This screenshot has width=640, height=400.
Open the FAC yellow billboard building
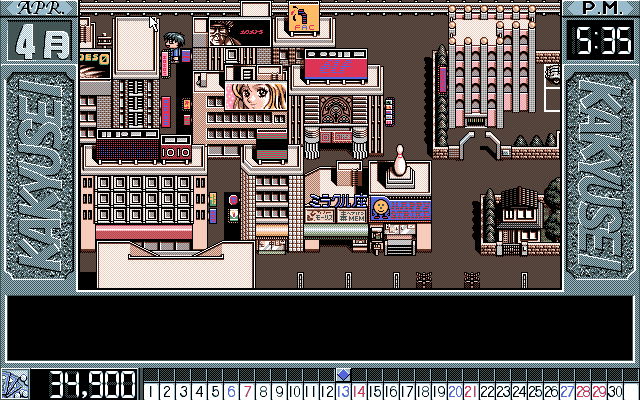click(304, 17)
